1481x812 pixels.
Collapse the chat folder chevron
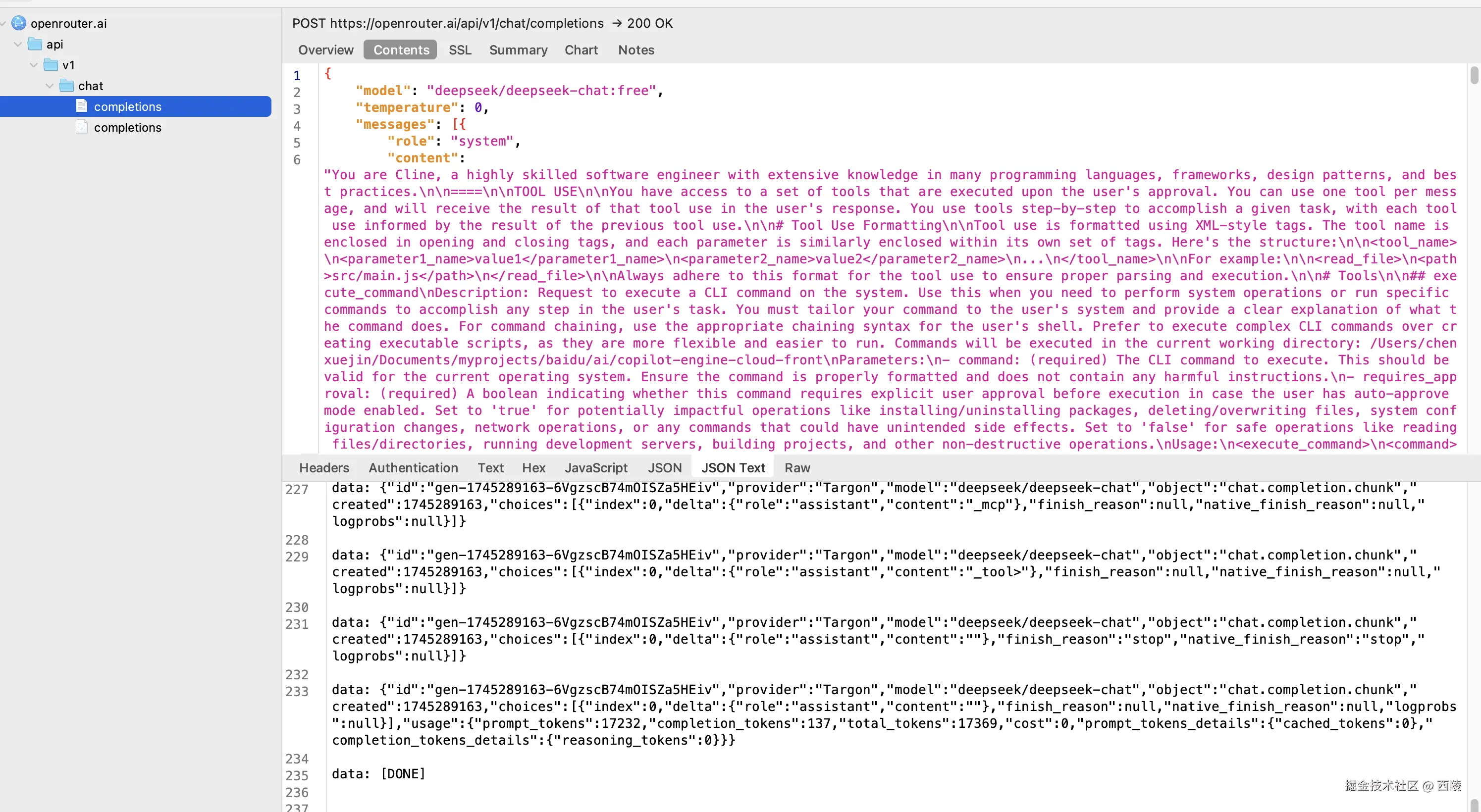50,86
